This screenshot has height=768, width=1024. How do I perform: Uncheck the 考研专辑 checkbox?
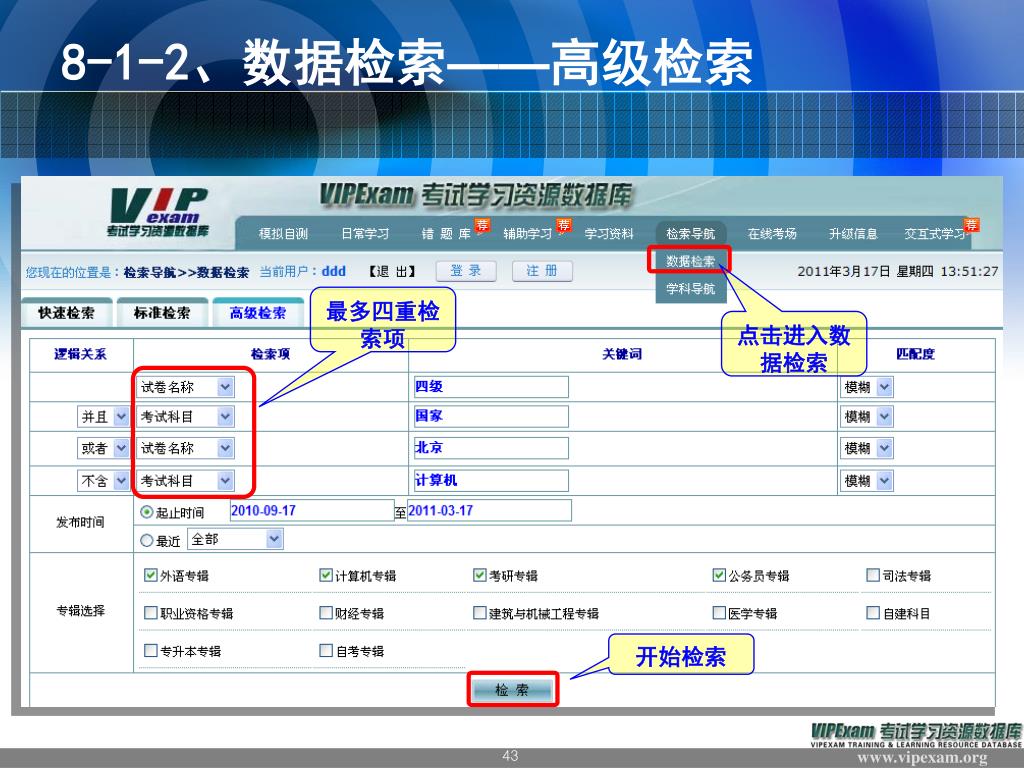click(480, 575)
